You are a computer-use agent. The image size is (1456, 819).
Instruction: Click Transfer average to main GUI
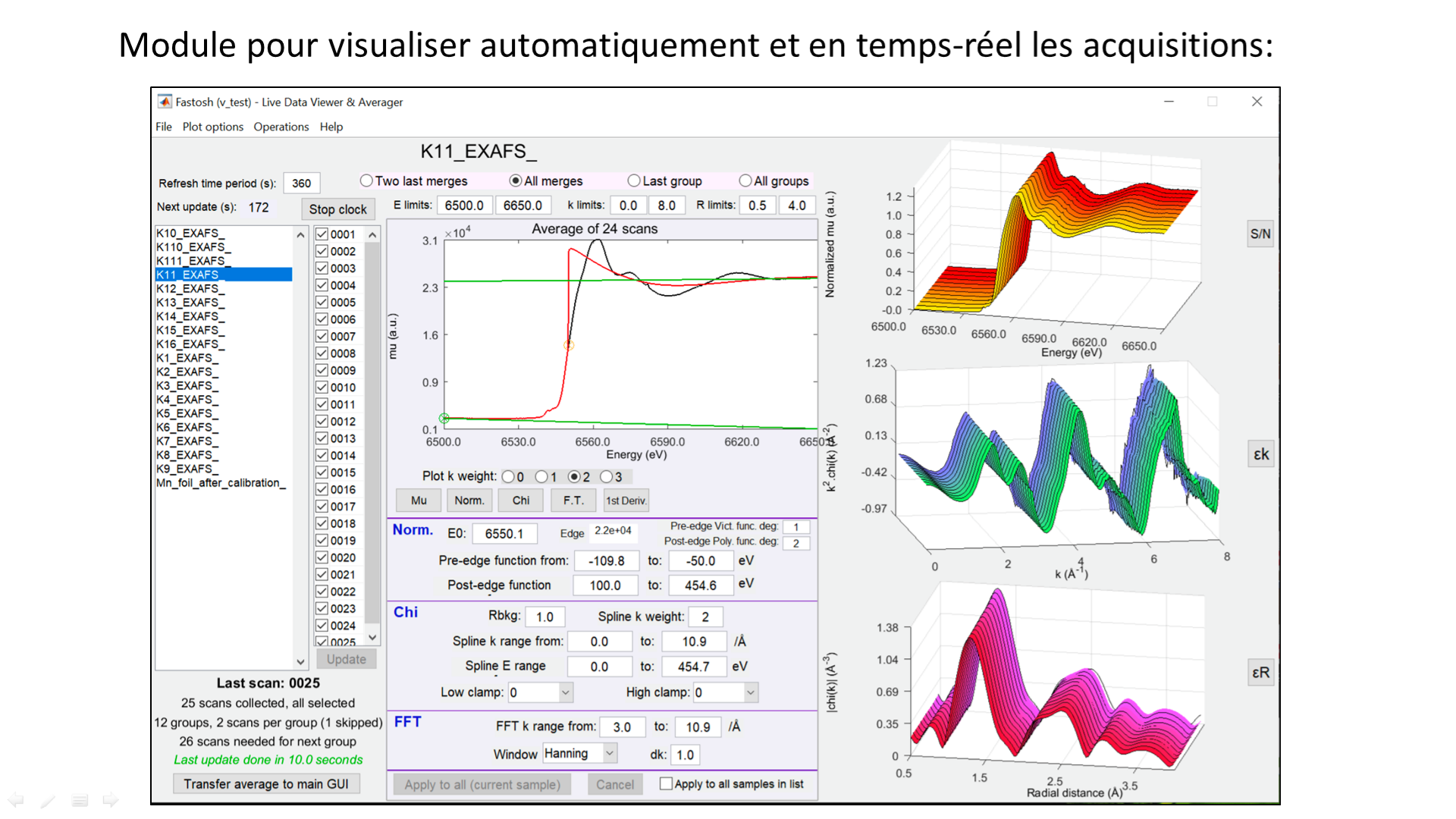[265, 783]
